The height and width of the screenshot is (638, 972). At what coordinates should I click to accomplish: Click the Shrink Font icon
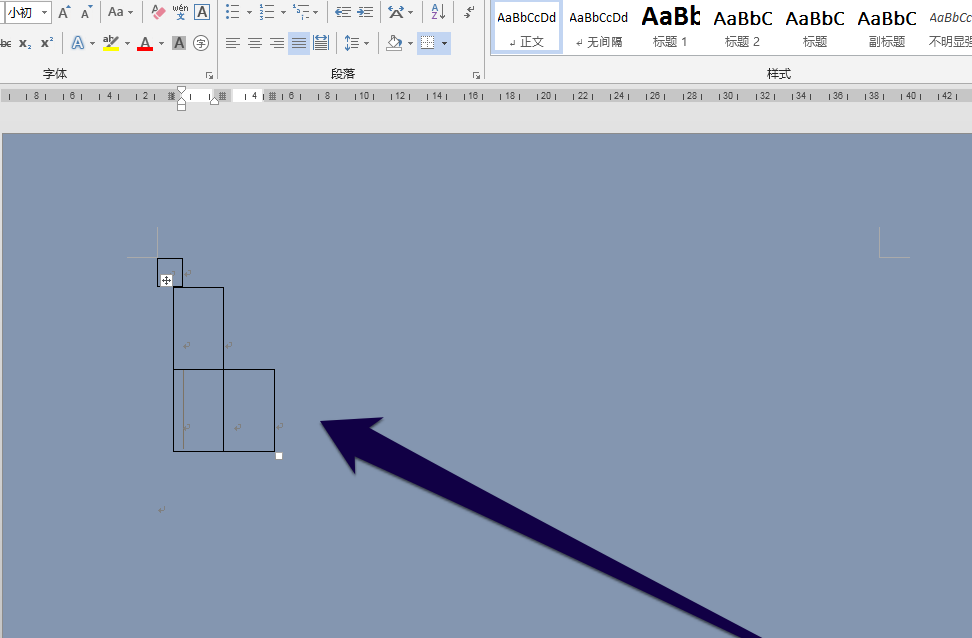tap(86, 12)
